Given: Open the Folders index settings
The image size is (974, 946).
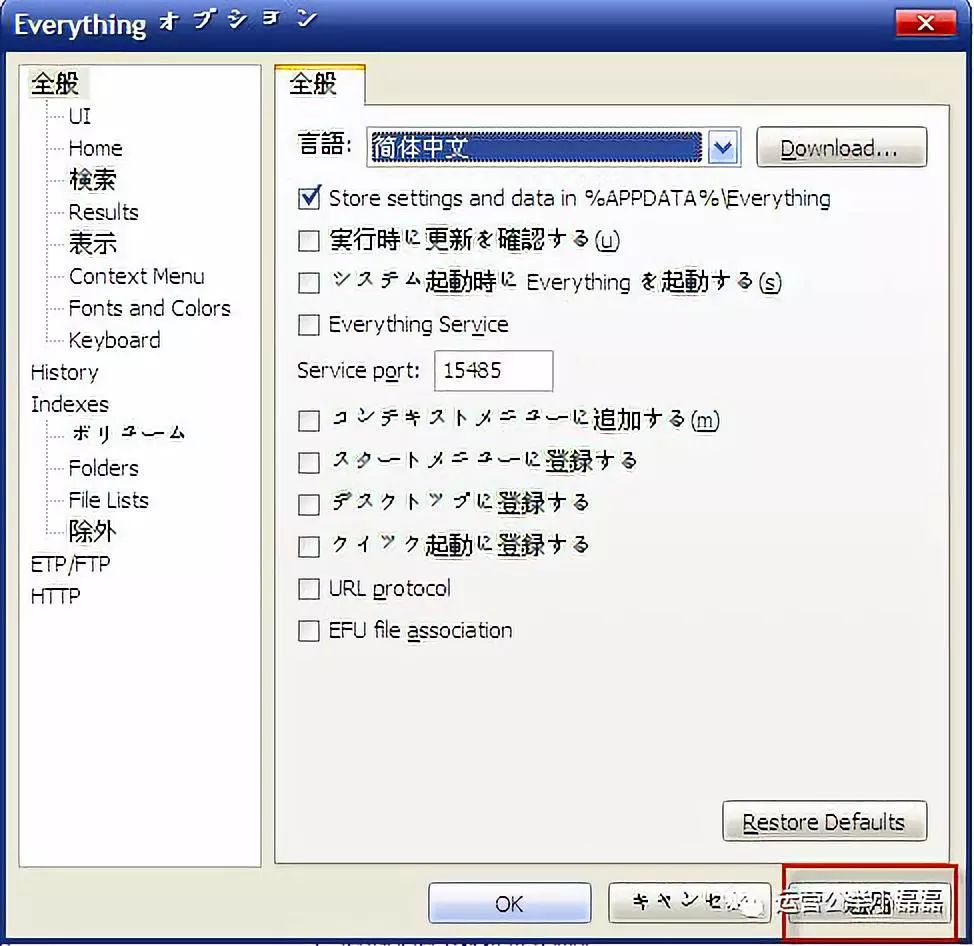Looking at the screenshot, I should (x=103, y=468).
